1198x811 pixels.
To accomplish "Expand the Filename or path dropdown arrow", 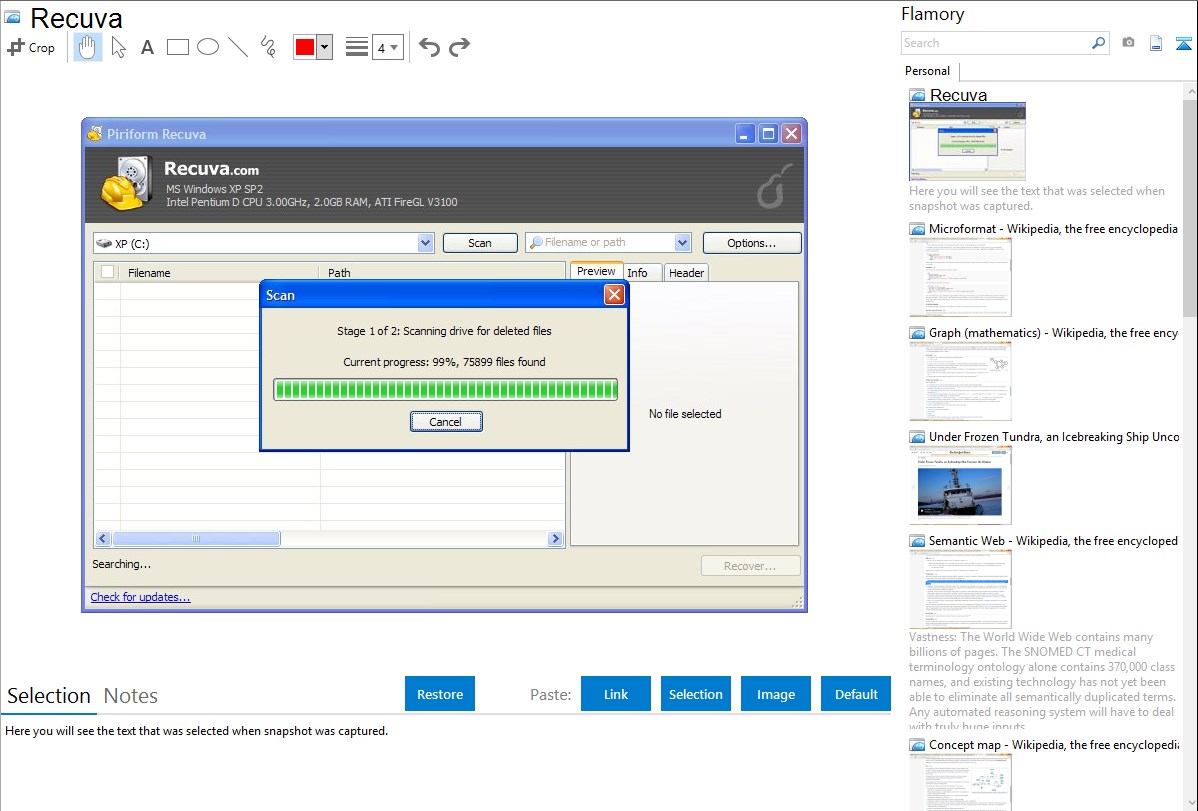I will [682, 243].
